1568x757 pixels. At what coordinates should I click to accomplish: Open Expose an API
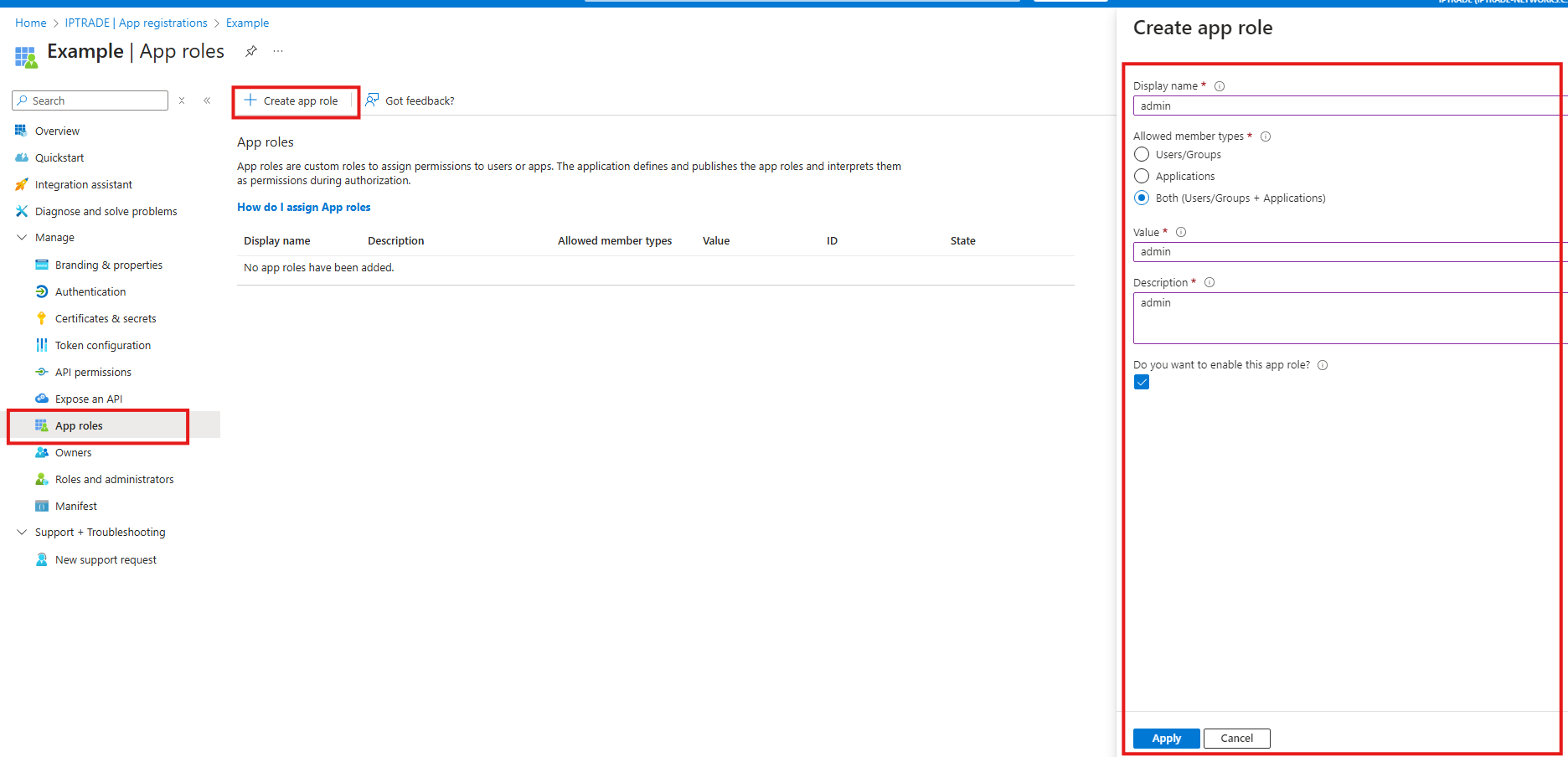click(x=89, y=399)
